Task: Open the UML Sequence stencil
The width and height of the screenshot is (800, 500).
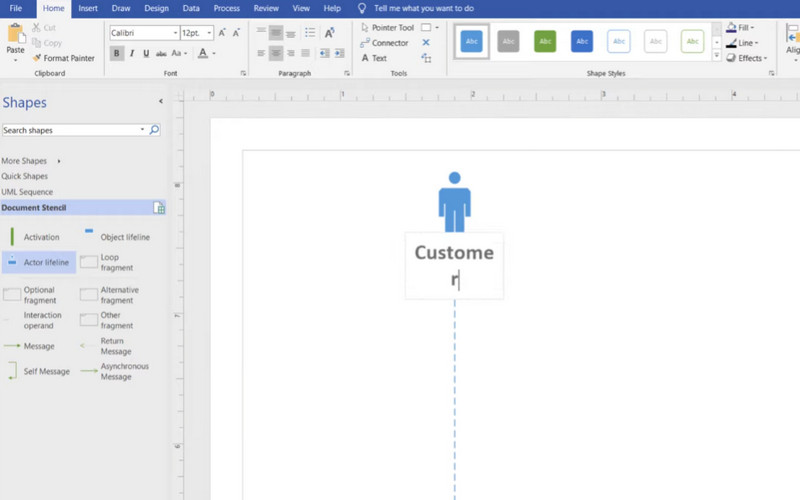Action: (27, 192)
